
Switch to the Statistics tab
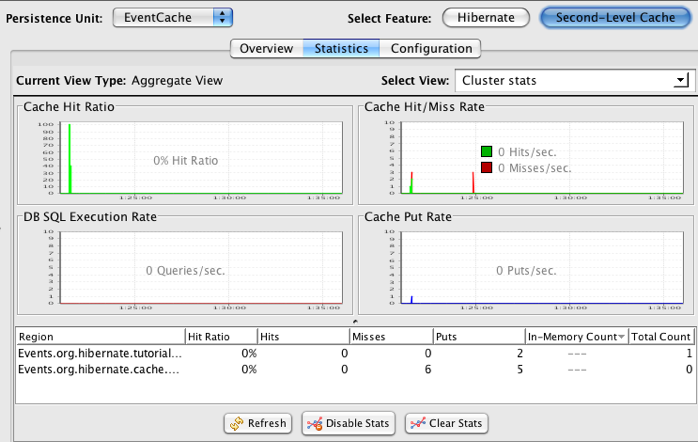pos(341,49)
